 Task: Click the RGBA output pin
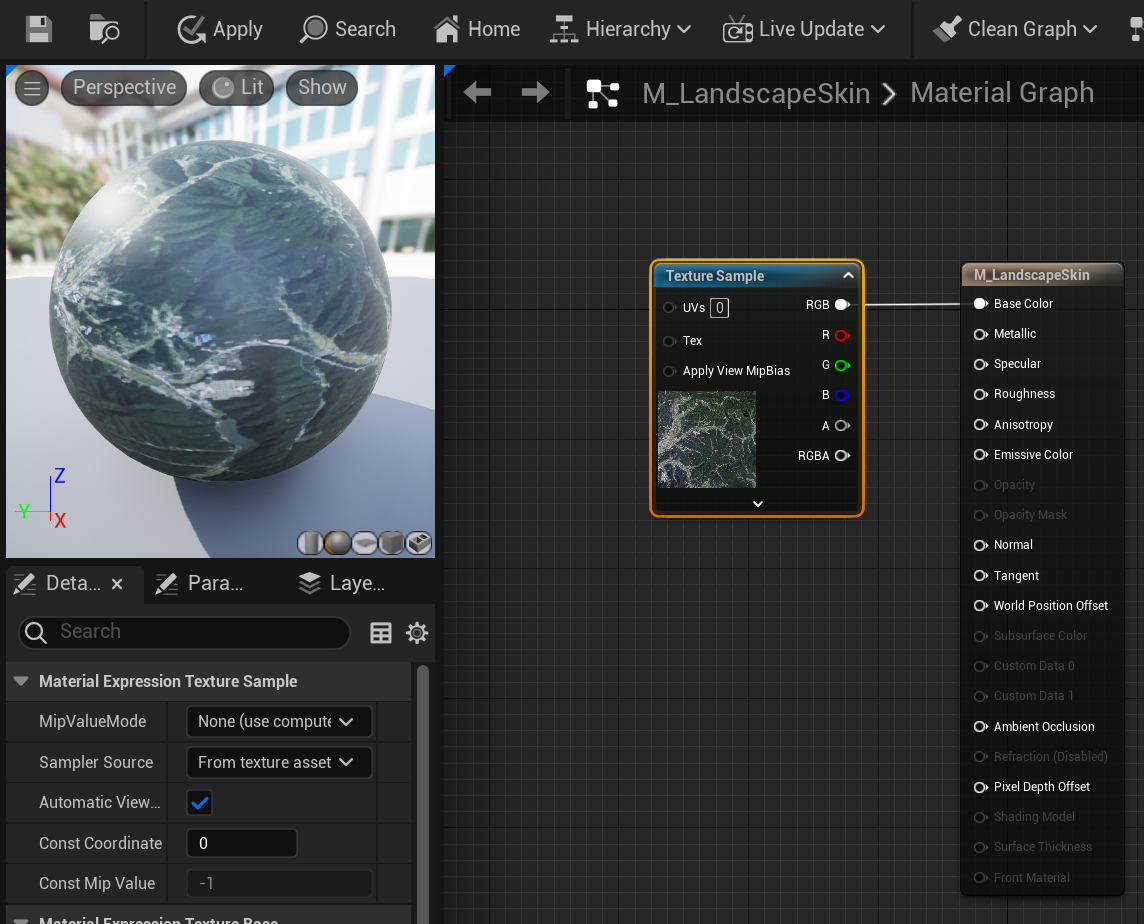click(x=842, y=455)
